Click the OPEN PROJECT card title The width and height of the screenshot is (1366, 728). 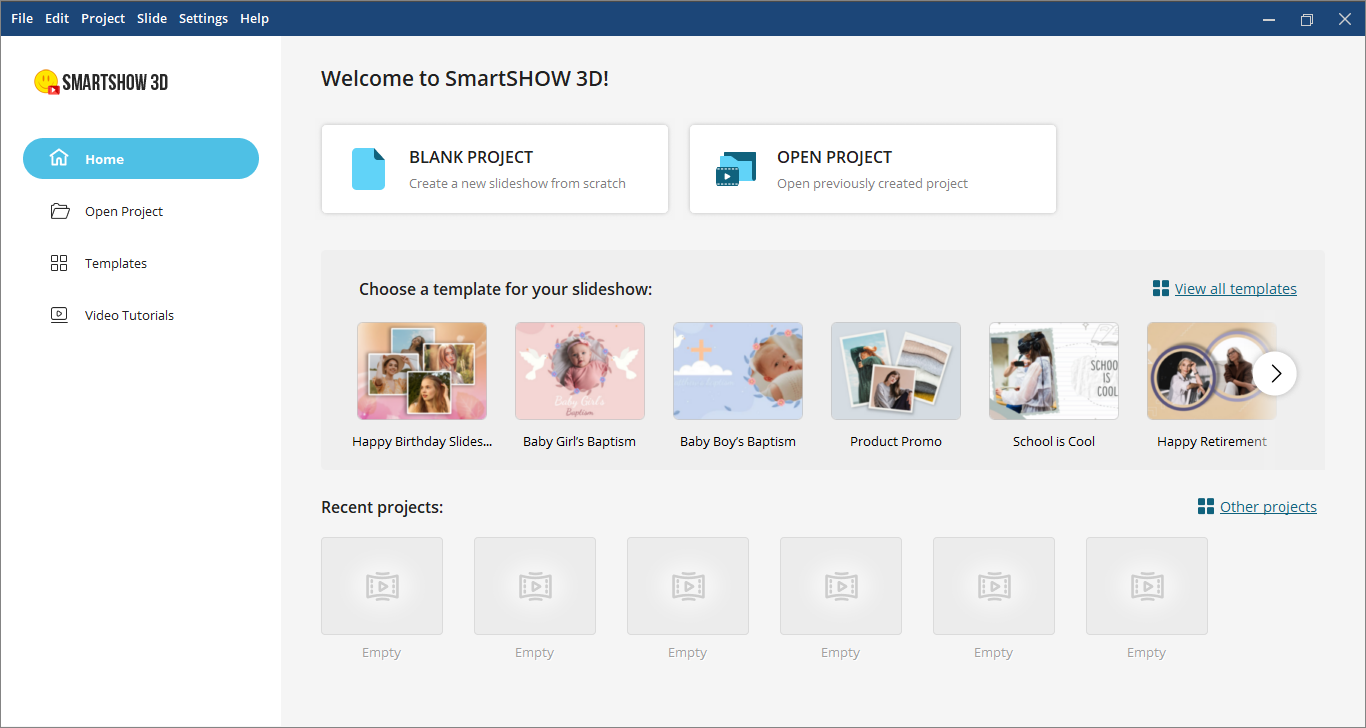coord(834,157)
